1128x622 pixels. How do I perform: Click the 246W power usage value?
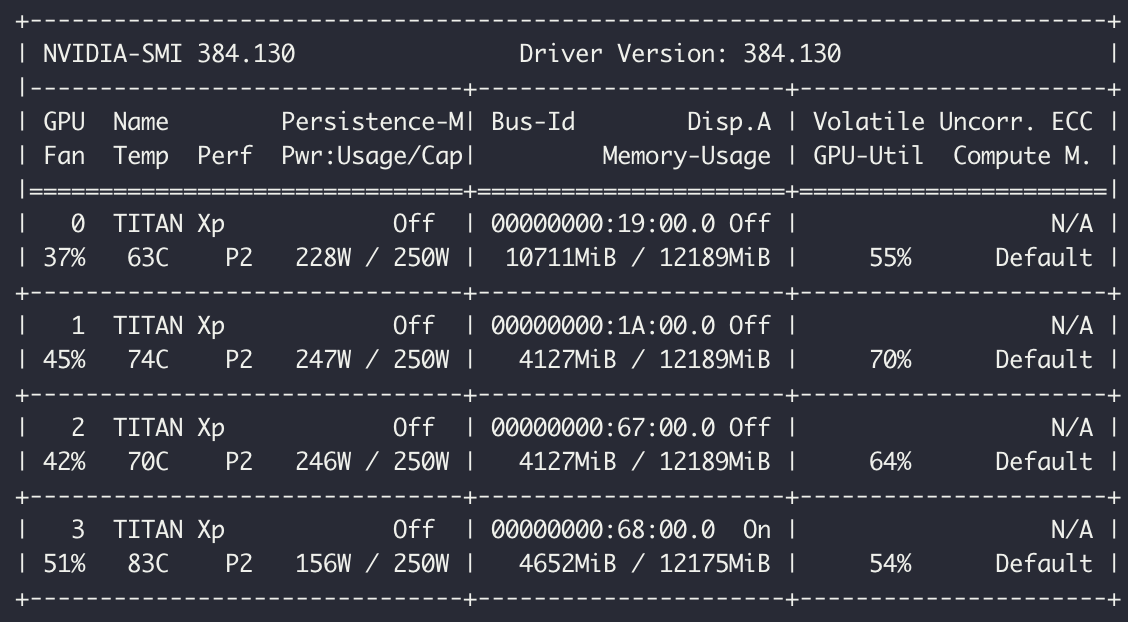coord(323,462)
